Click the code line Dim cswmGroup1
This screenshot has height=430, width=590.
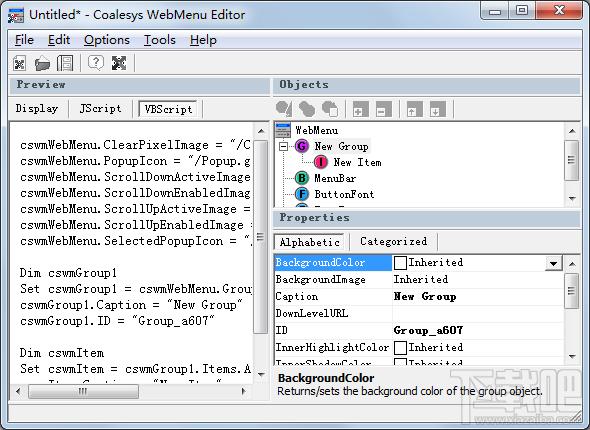68,273
